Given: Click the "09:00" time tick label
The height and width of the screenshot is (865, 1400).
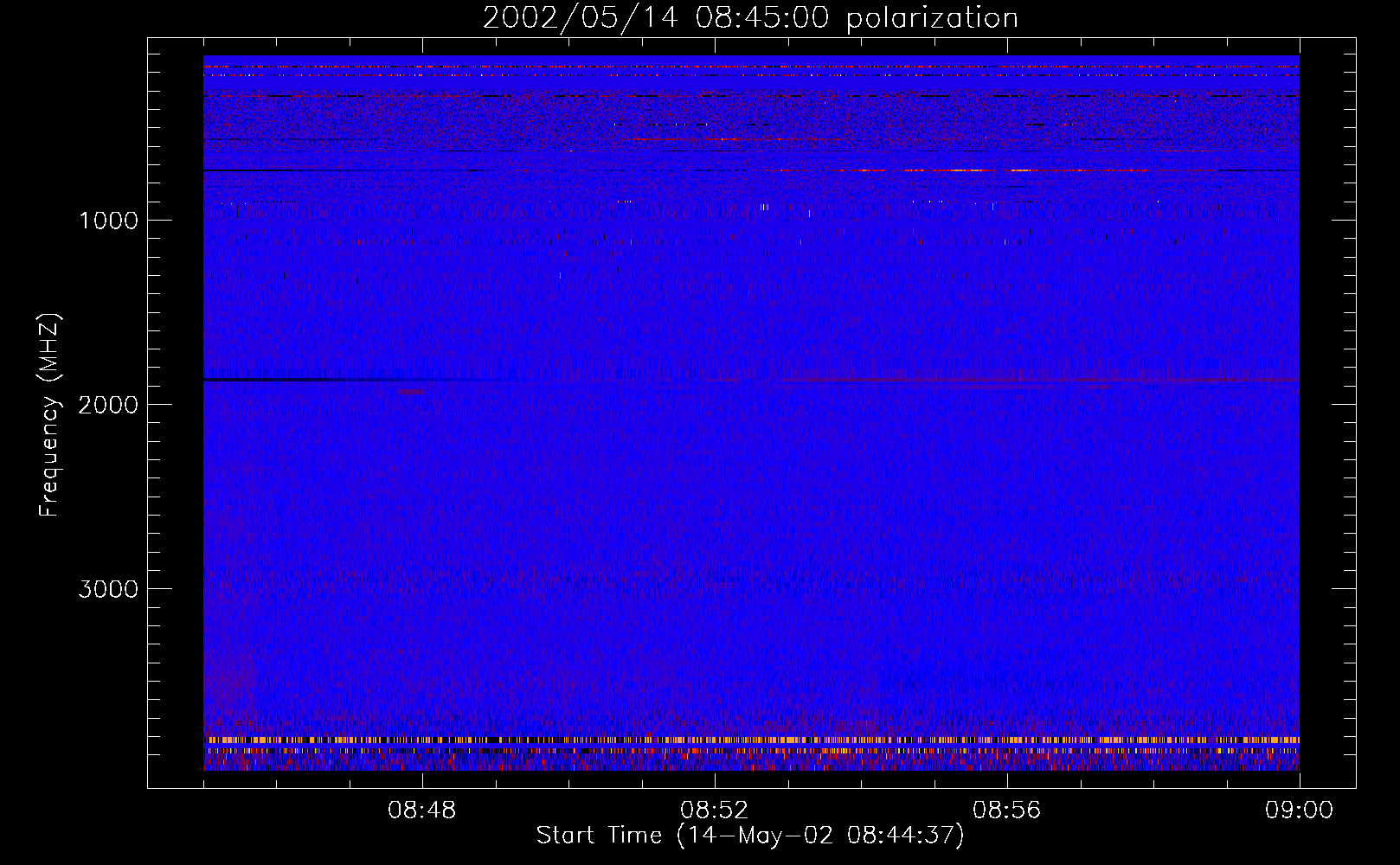Looking at the screenshot, I should pyautogui.click(x=1300, y=811).
